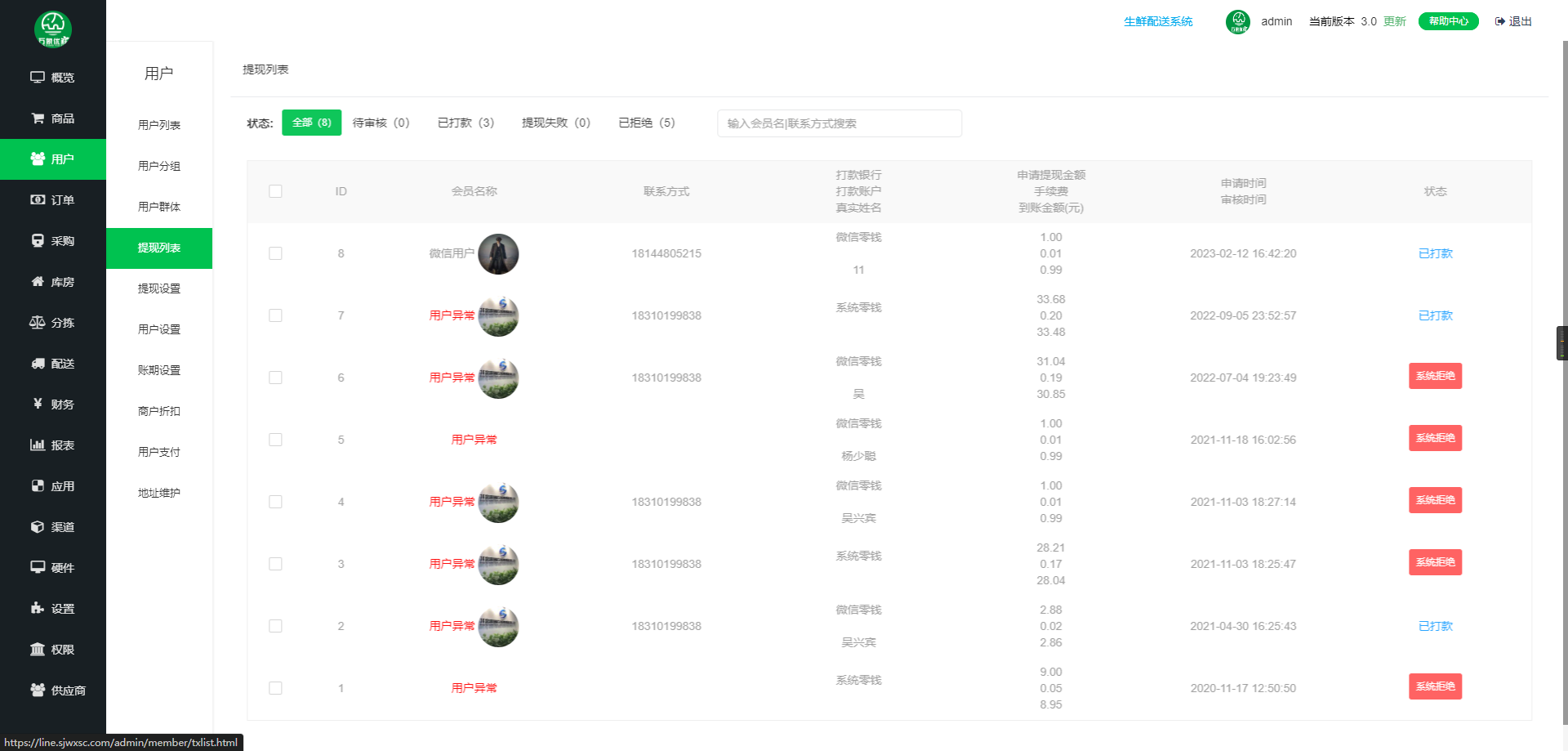Open 提现设置 in the user submenu

click(159, 288)
